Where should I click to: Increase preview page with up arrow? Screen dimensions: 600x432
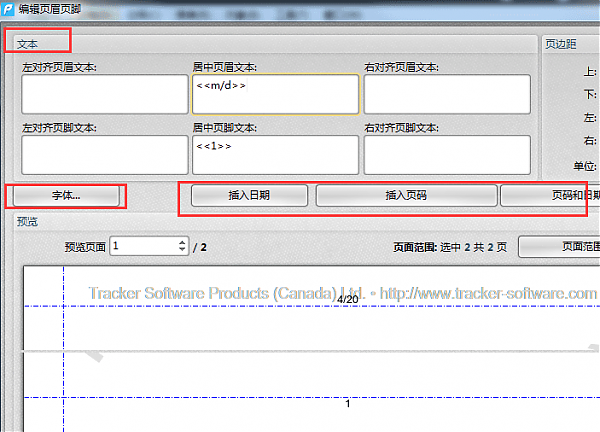tap(182, 242)
